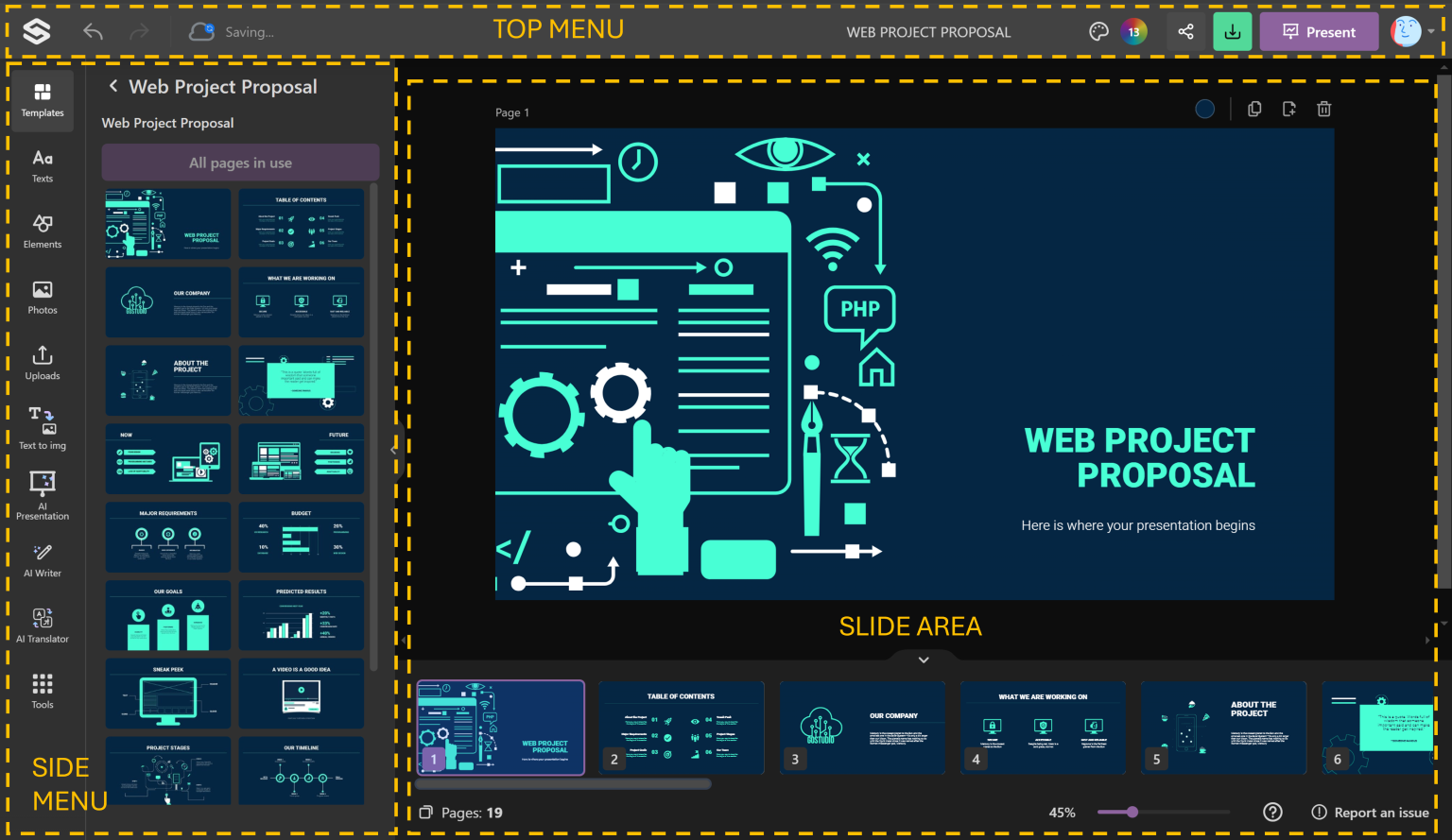Open Report an issue

pos(1370,812)
